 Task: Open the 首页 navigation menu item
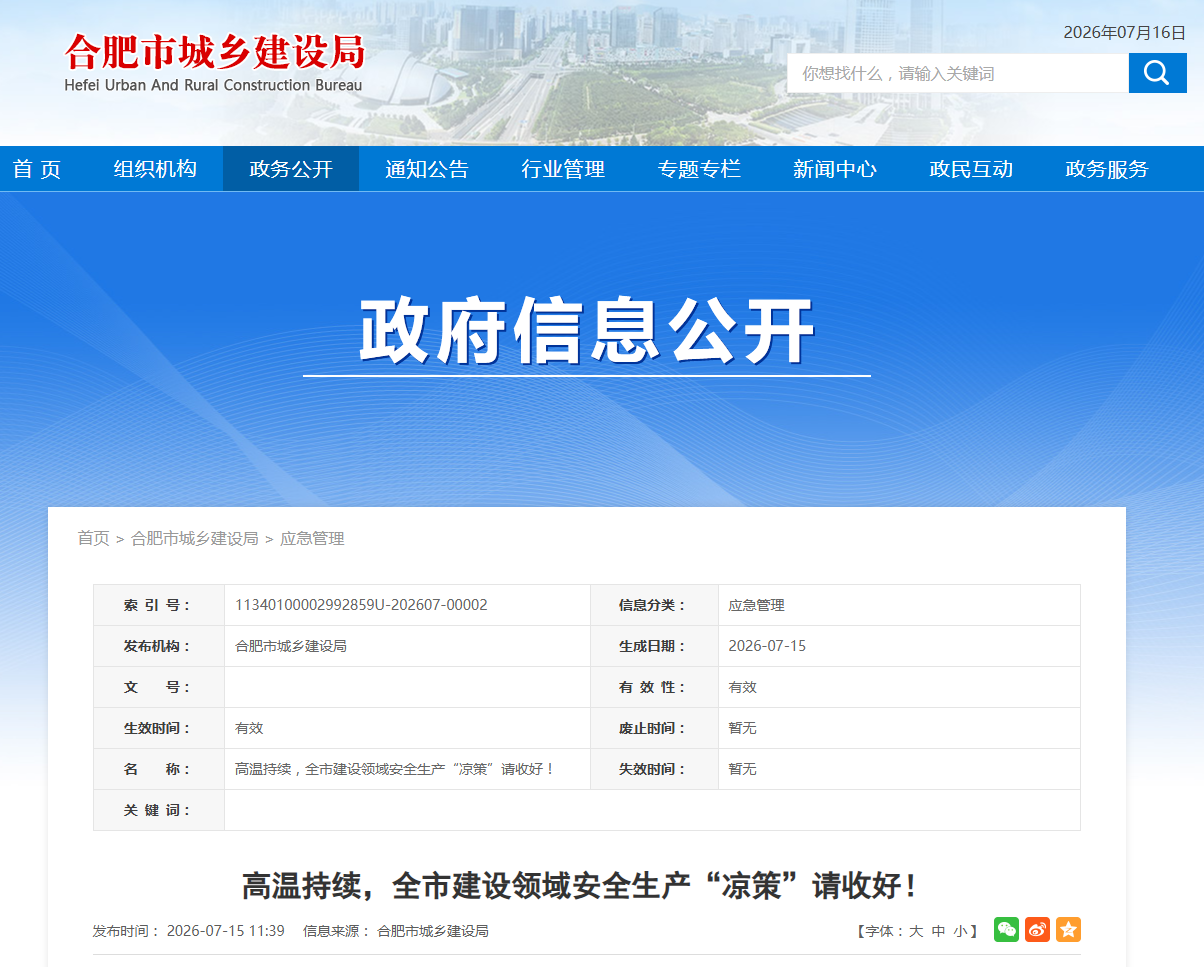tap(37, 169)
